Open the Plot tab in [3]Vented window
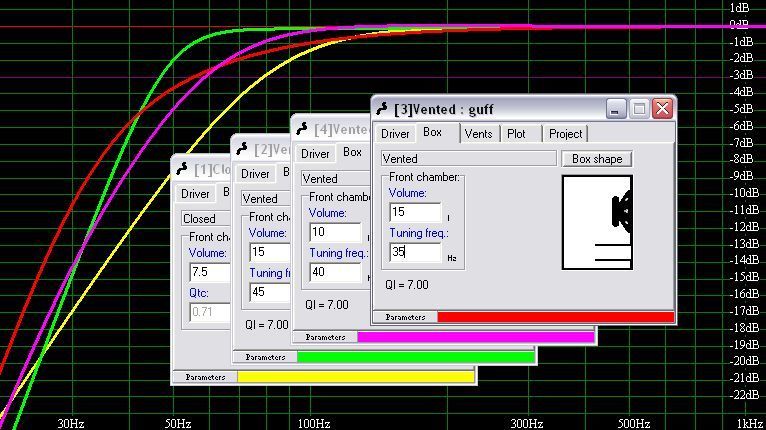Viewport: 766px width, 430px height. tap(516, 133)
